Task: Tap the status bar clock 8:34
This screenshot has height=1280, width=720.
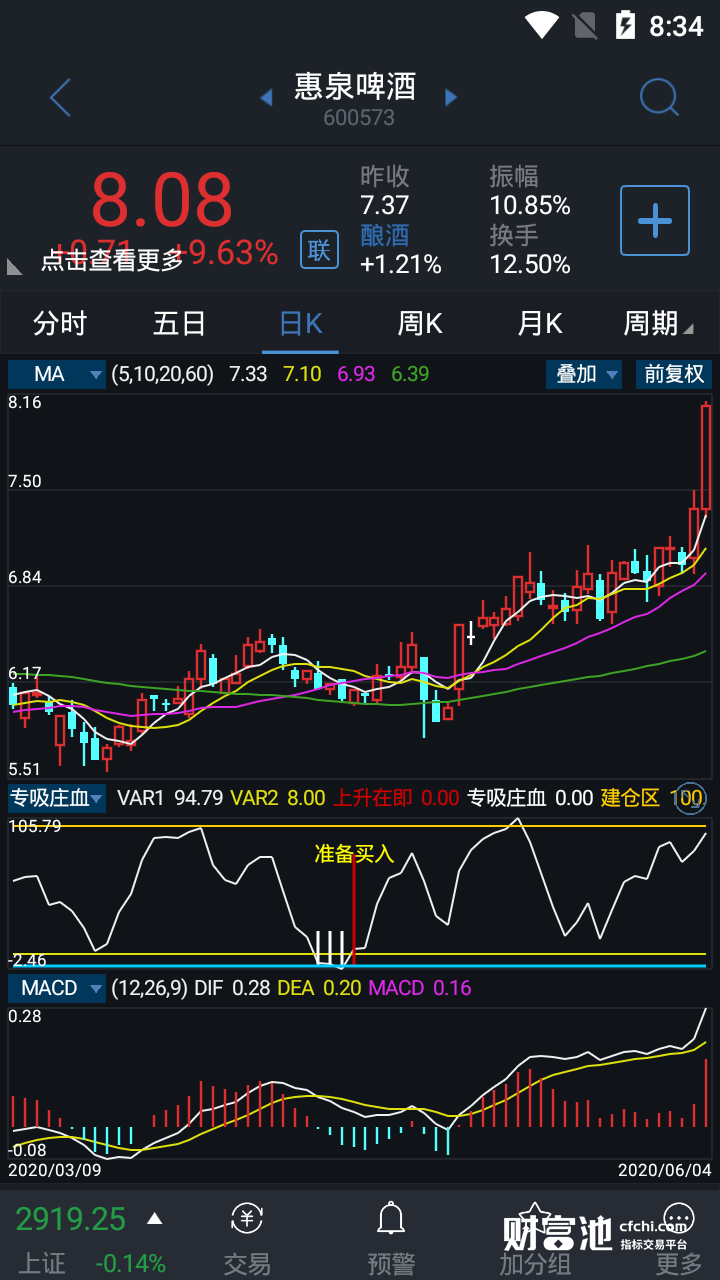Action: pos(676,26)
